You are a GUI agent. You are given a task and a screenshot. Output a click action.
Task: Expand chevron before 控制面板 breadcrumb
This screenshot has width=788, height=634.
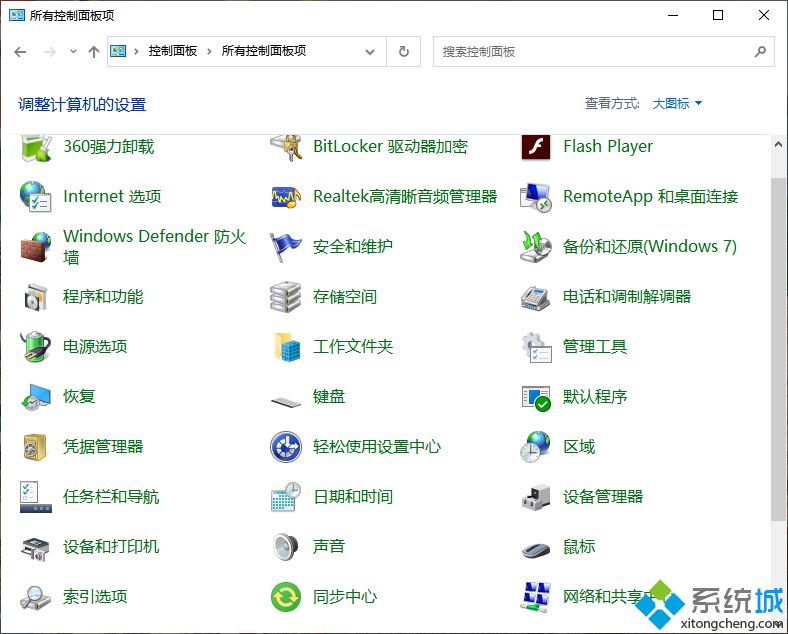(136, 51)
